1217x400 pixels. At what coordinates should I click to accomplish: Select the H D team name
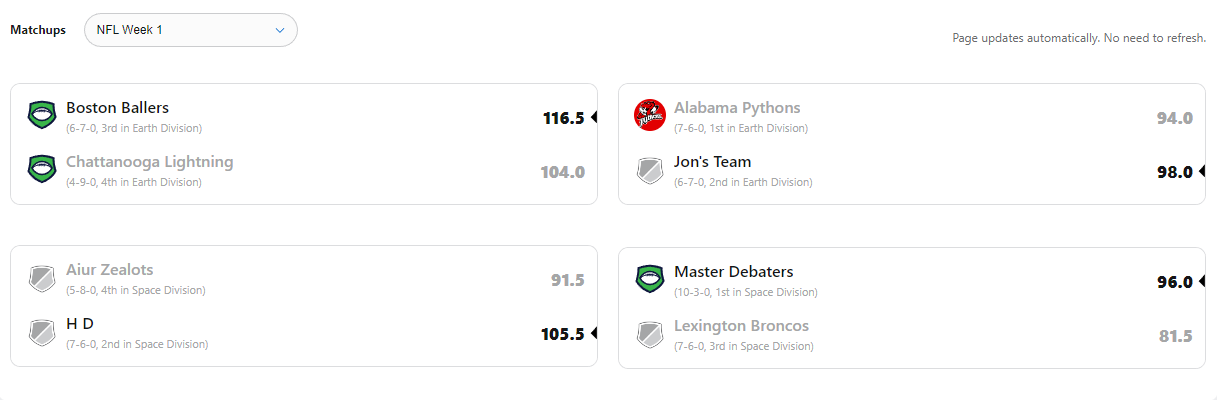(80, 324)
